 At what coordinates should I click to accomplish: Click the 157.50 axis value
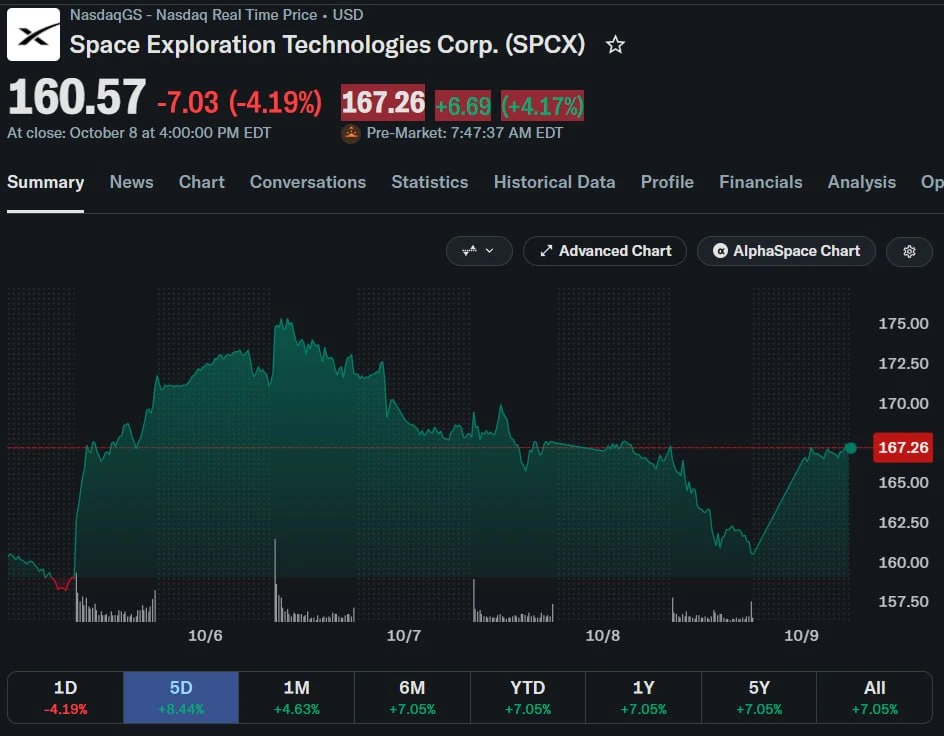[903, 602]
